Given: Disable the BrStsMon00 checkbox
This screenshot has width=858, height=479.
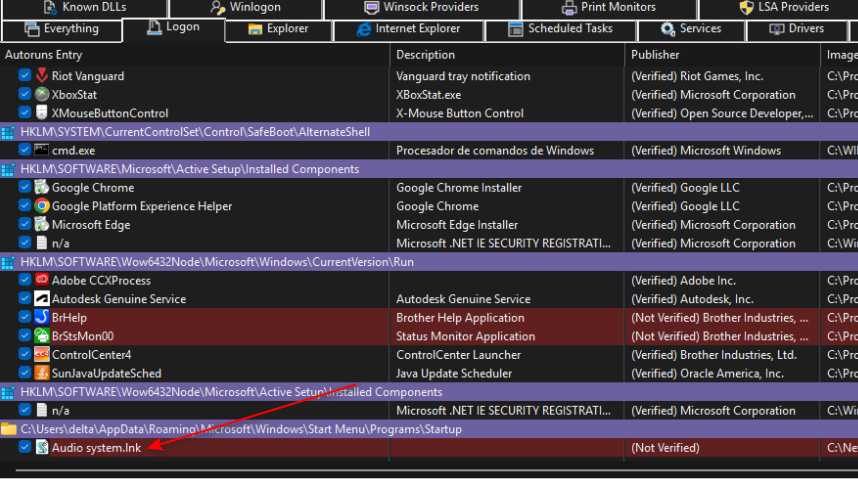Looking at the screenshot, I should point(24,336).
